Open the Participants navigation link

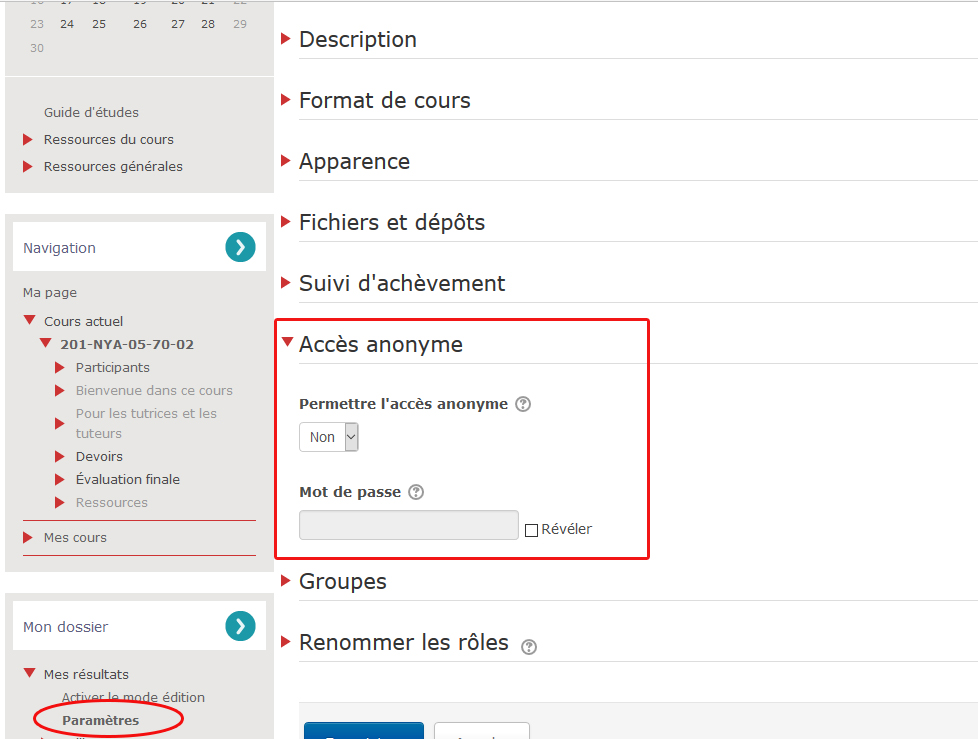coord(112,368)
